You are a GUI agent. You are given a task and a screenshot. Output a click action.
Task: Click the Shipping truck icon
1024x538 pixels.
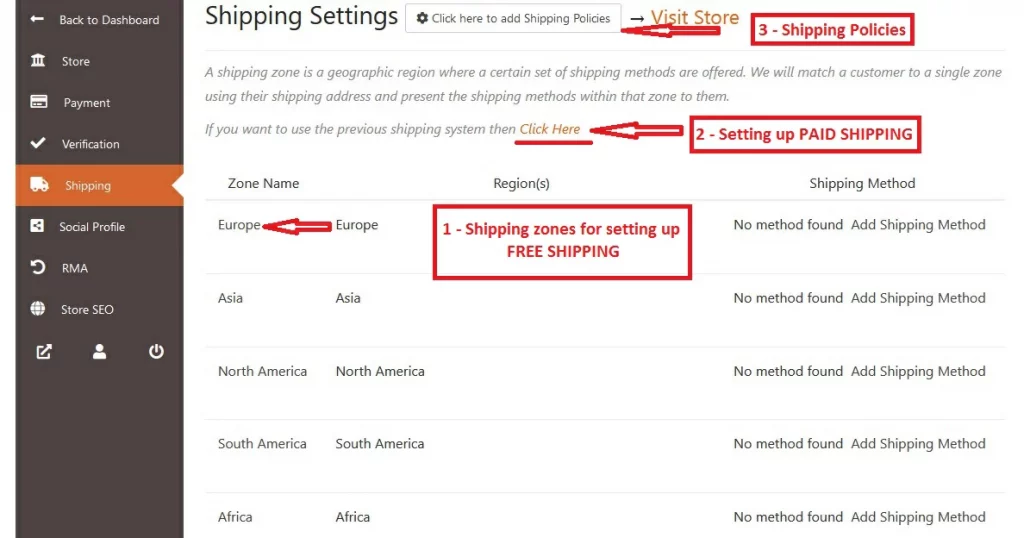click(39, 185)
